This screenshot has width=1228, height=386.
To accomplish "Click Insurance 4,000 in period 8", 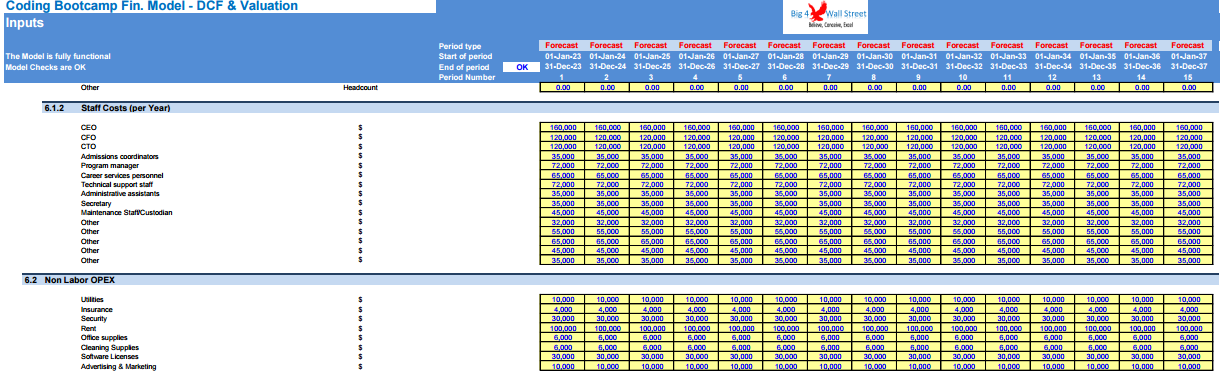I will (874, 310).
